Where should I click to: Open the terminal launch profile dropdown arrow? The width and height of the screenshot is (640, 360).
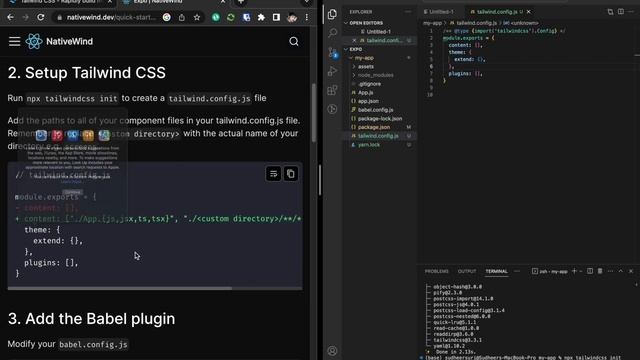(x=580, y=271)
